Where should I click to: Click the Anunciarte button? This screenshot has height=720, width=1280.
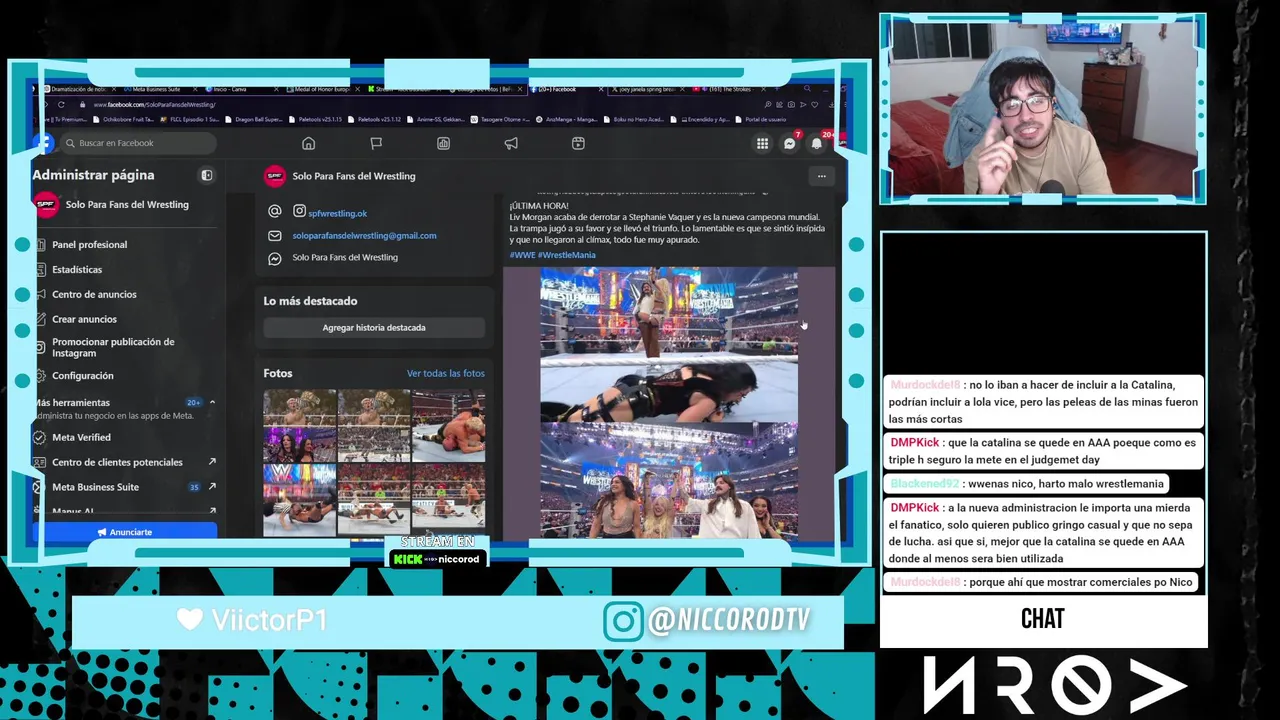[x=125, y=532]
